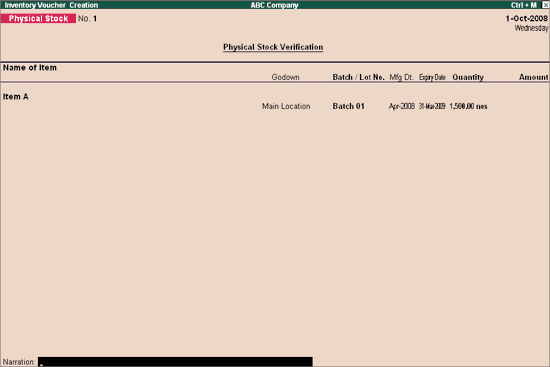
Task: Change the voucher date 1-Oct-2008
Action: tap(526, 19)
